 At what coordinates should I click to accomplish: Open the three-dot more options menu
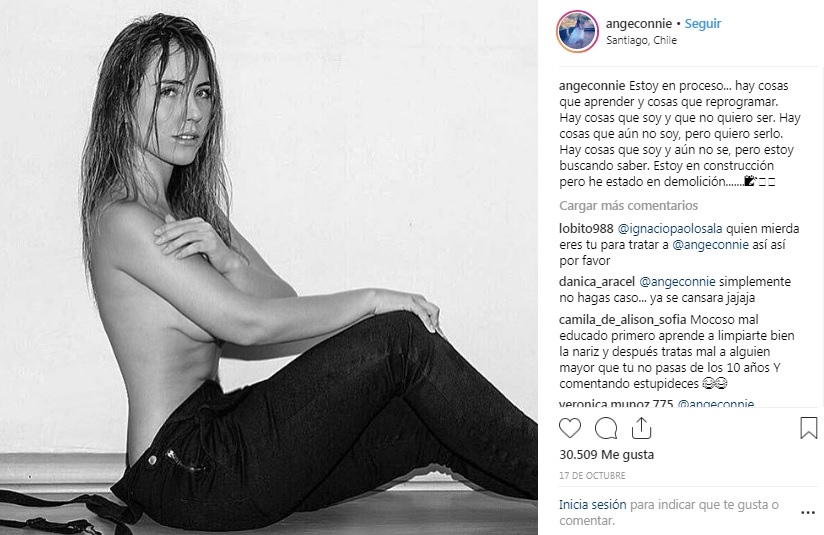coord(808,512)
